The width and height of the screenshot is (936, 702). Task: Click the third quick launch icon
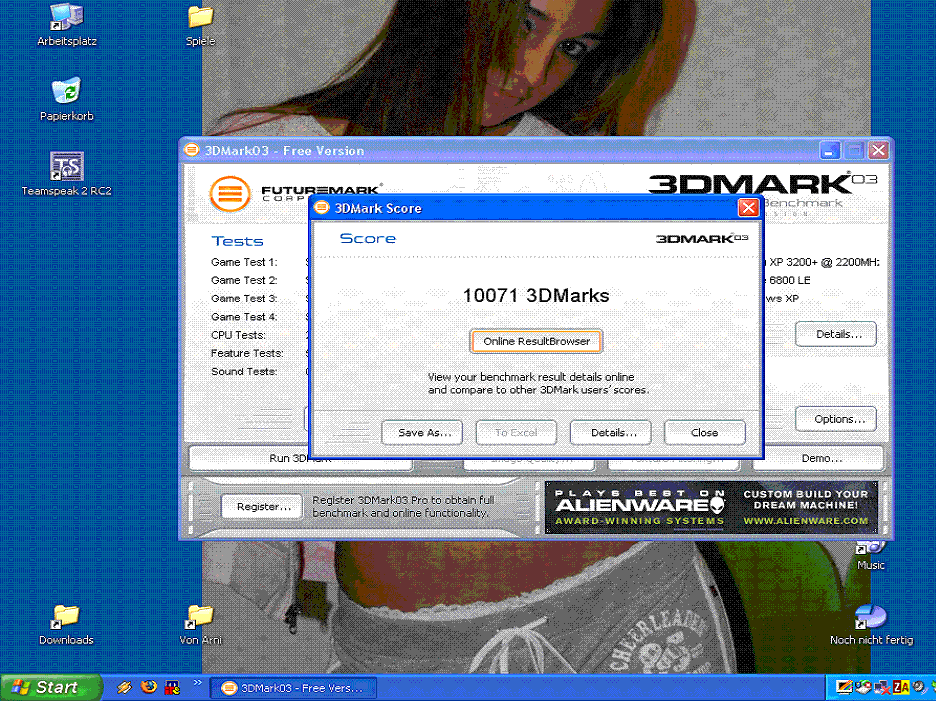(173, 688)
